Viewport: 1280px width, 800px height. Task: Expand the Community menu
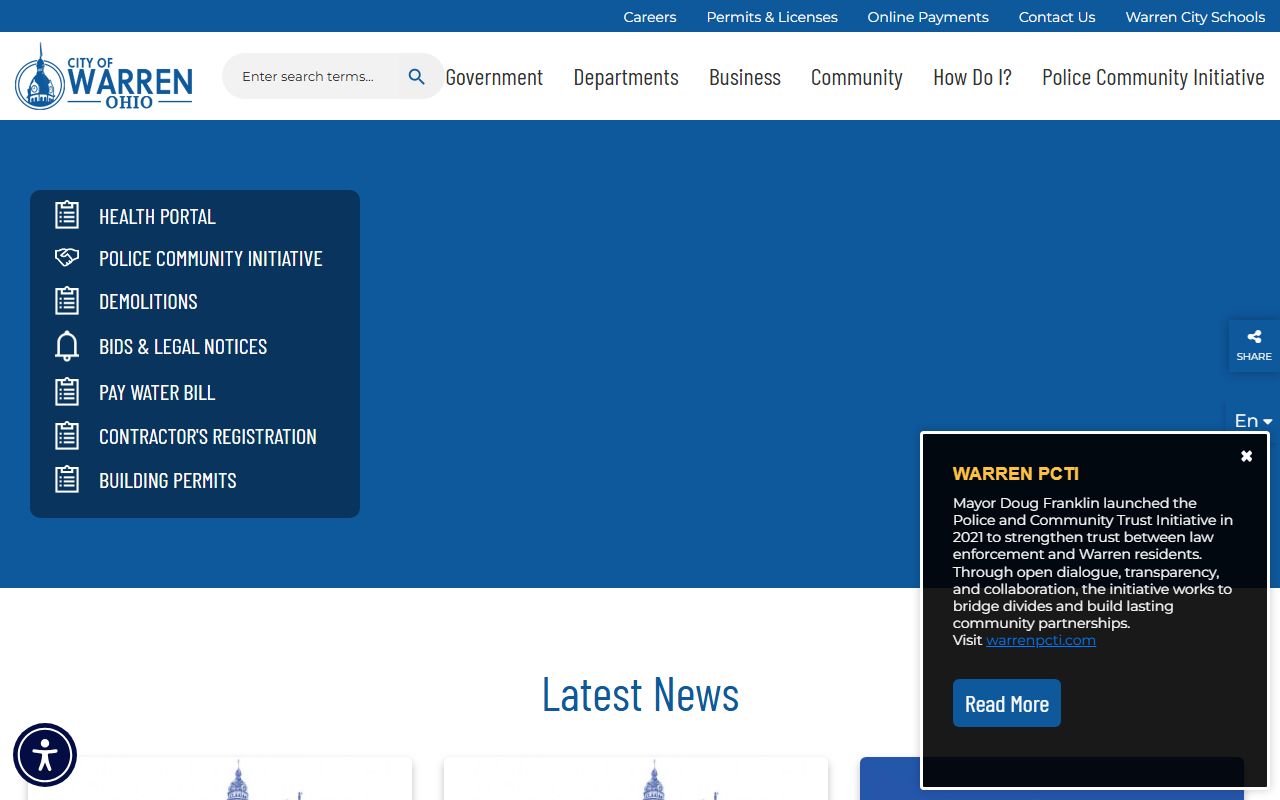click(856, 77)
